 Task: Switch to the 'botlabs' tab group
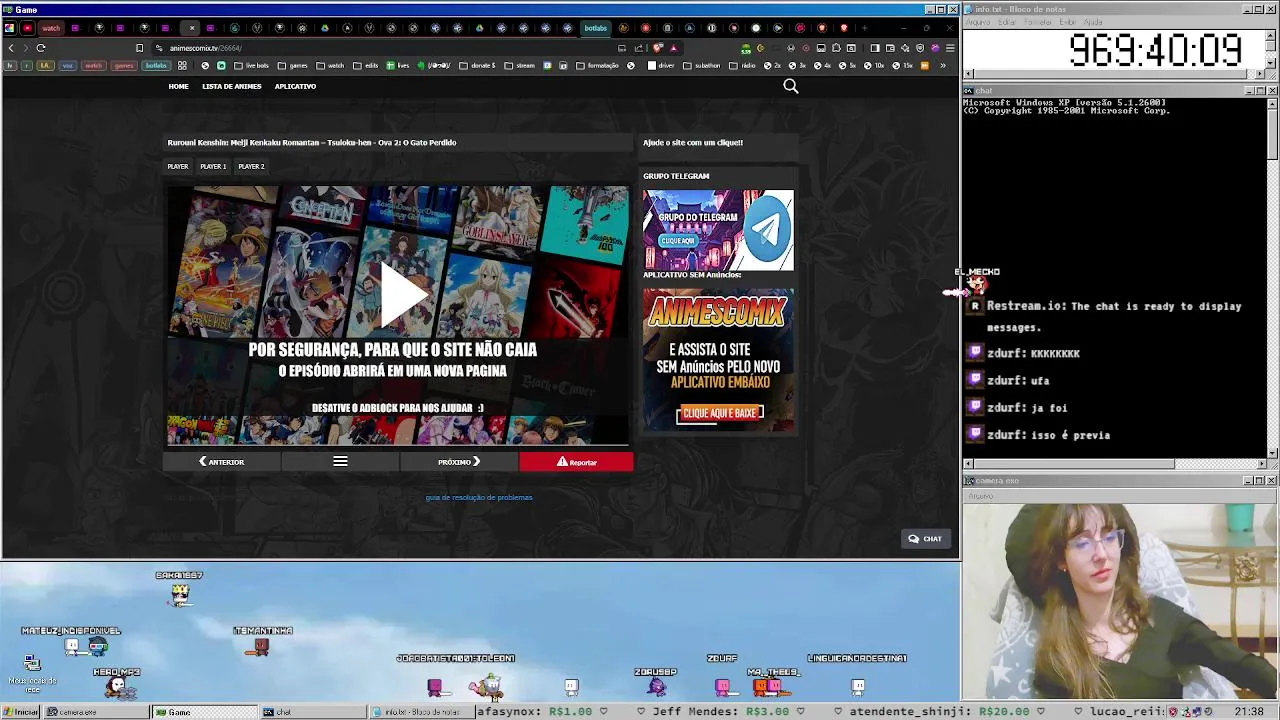[x=596, y=28]
